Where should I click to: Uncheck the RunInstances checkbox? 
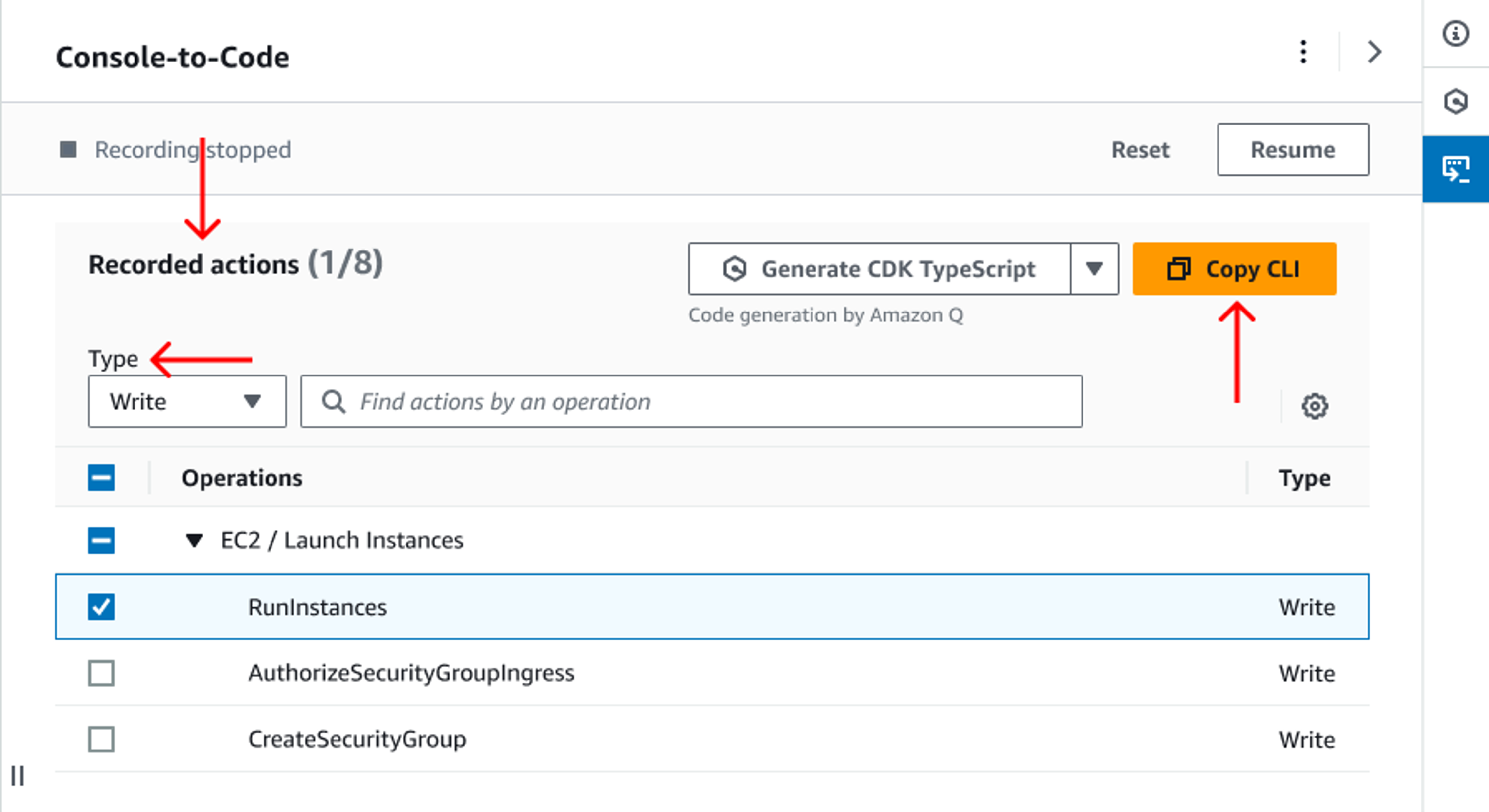click(x=101, y=607)
